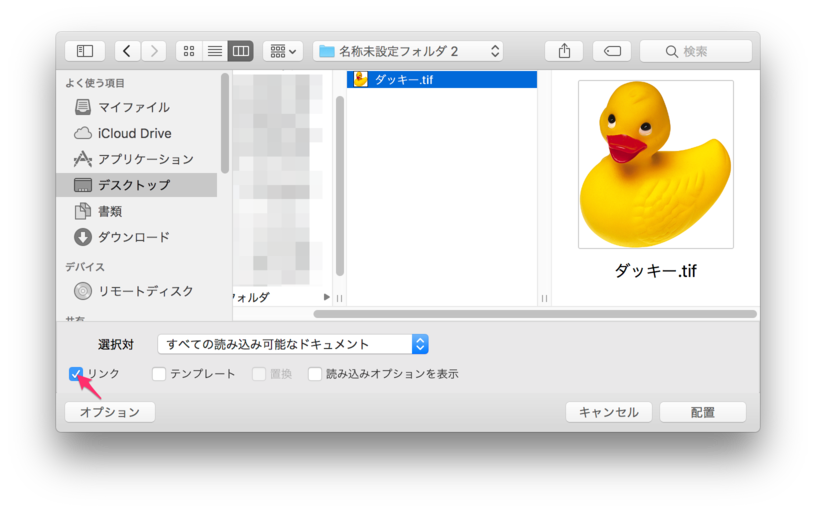
Task: Go back with the left arrow button
Action: (127, 51)
